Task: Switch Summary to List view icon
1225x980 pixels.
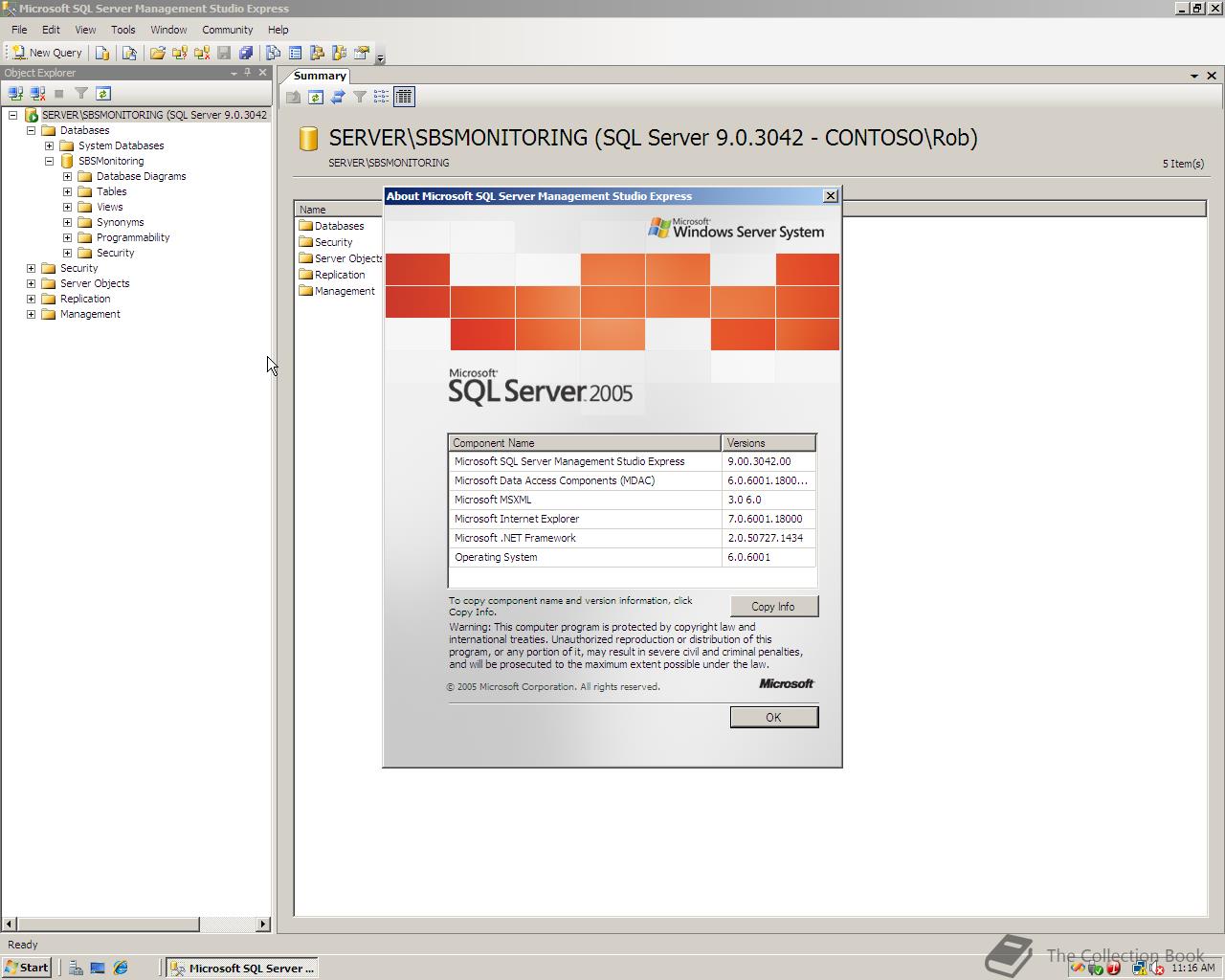Action: point(382,97)
